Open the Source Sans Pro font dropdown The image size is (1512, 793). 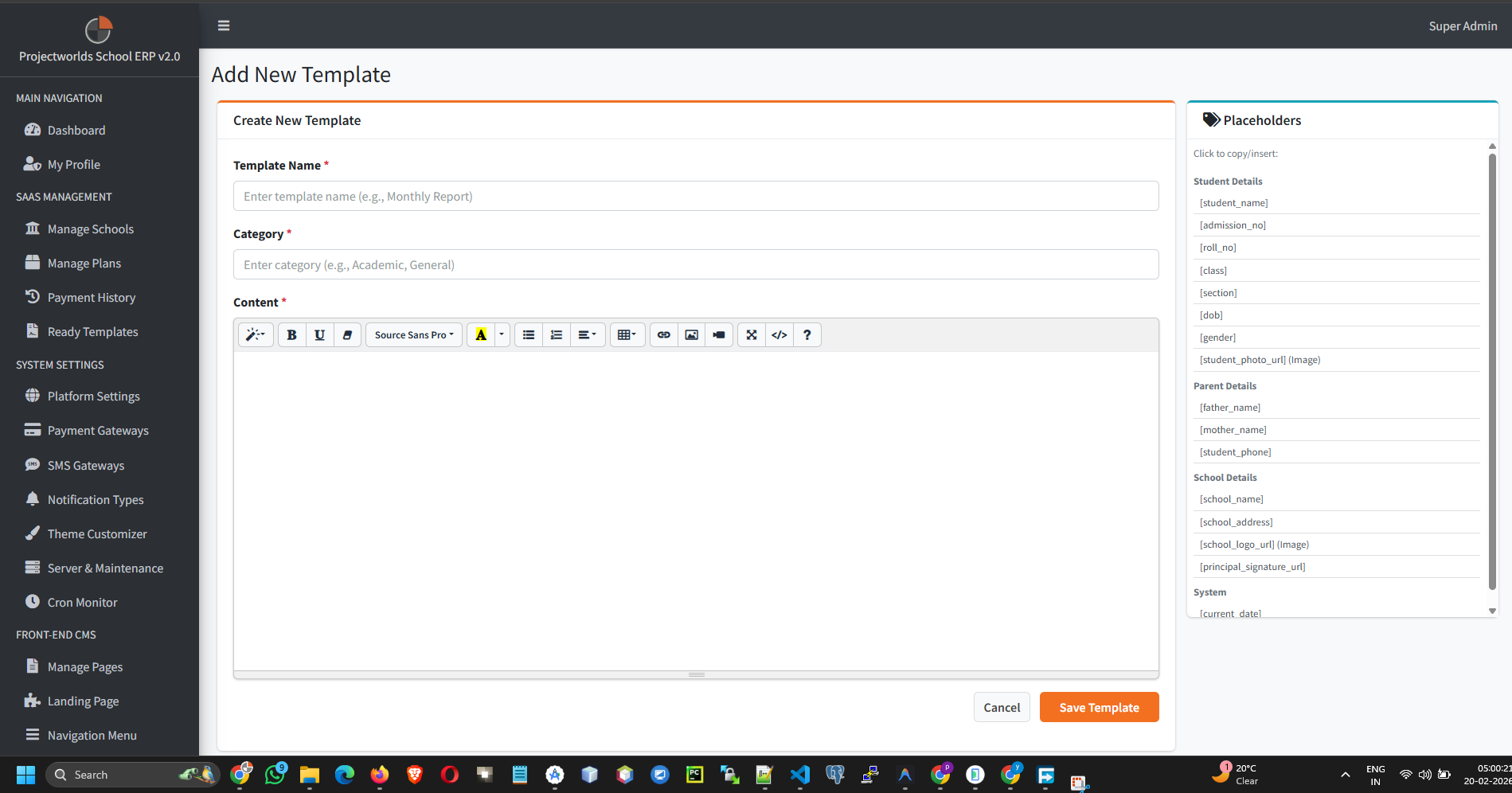(413, 334)
